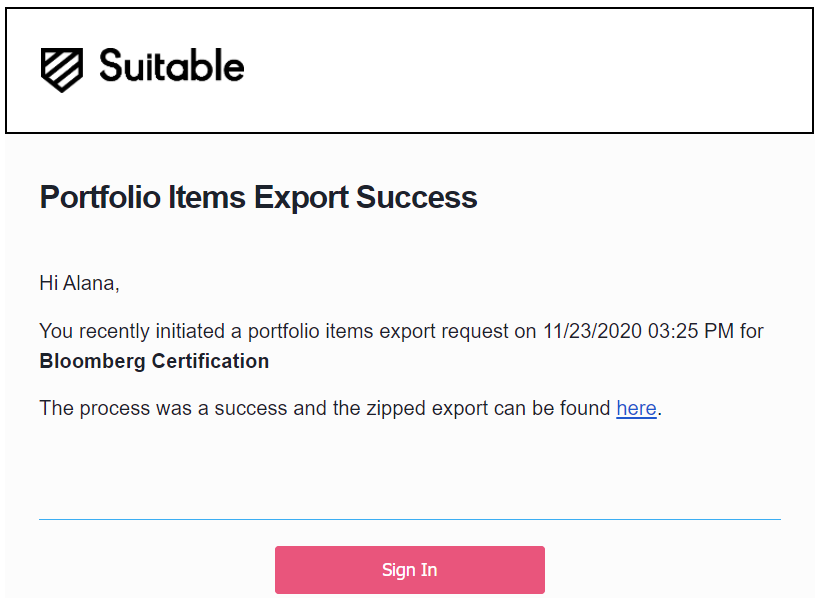Click the bold Bloomberg Certification text

point(154,362)
